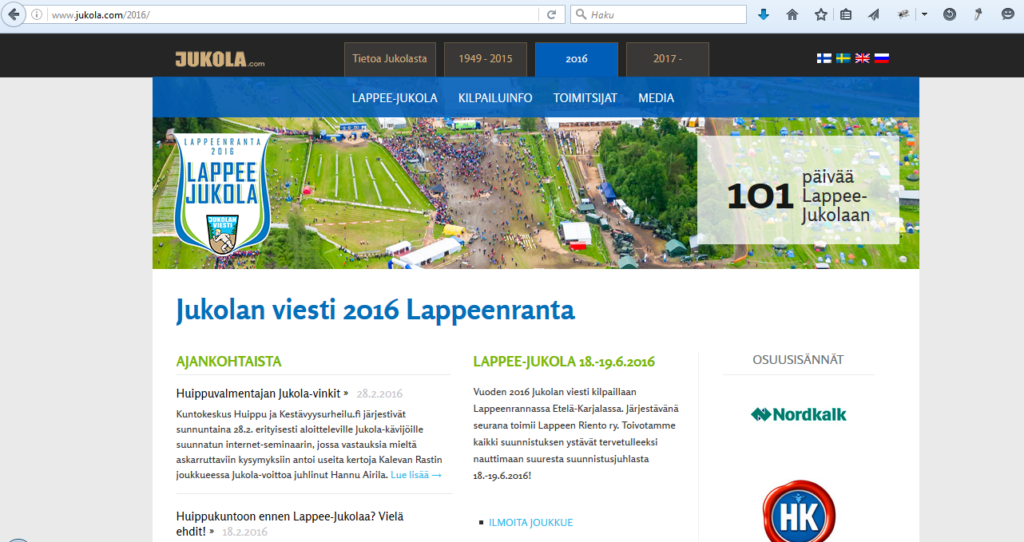Image resolution: width=1024 pixels, height=542 pixels.
Task: Switch site language to Swedish flag
Action: coord(843,58)
